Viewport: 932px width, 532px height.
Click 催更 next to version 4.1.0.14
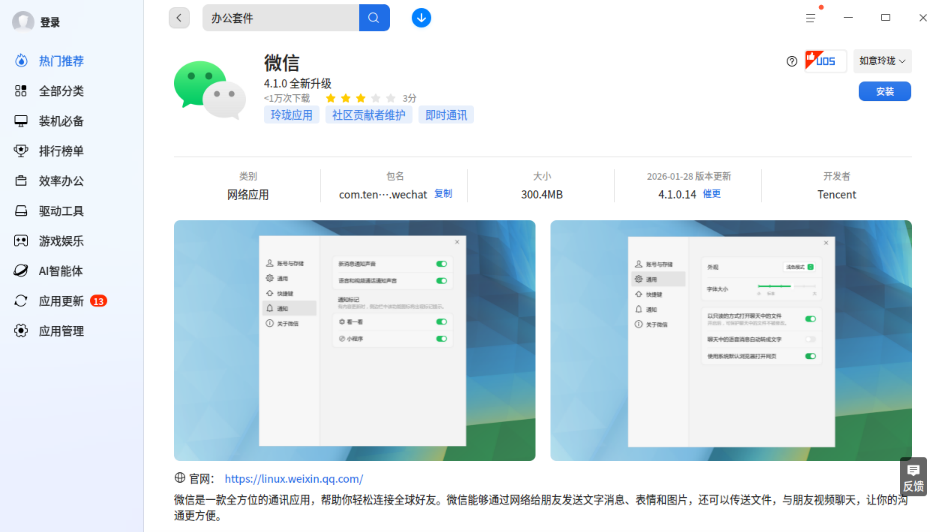tap(711, 194)
